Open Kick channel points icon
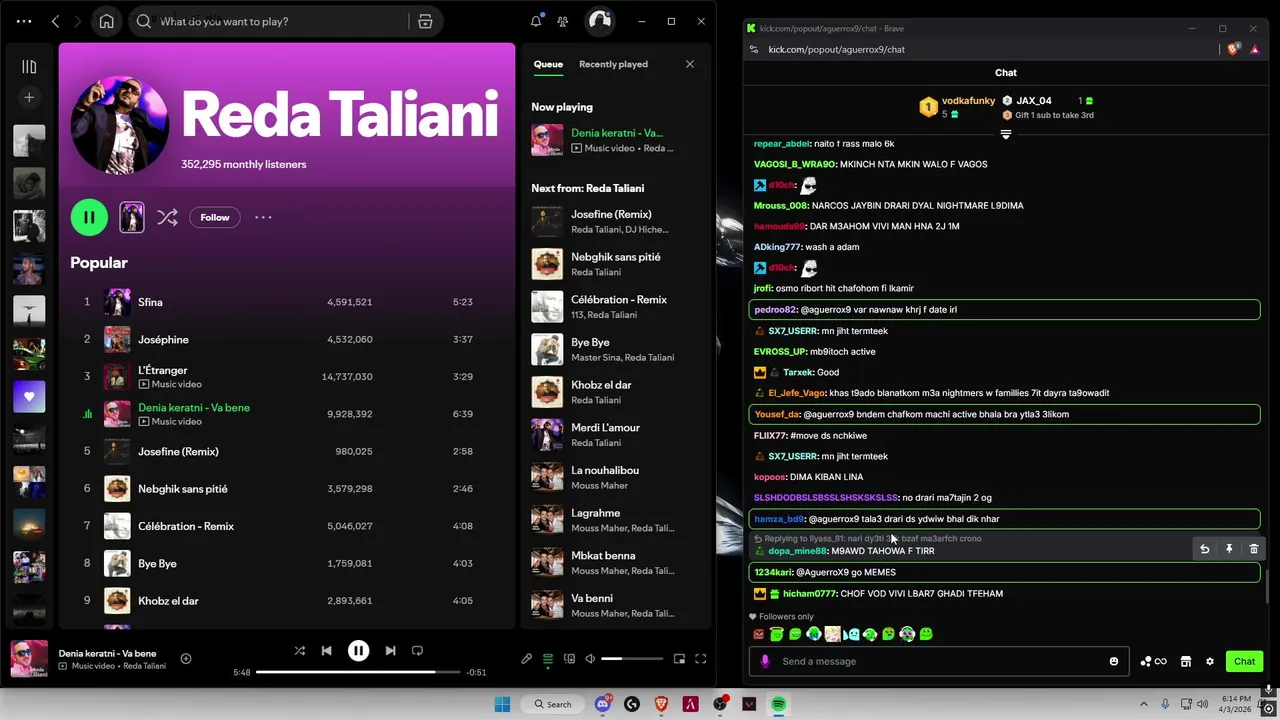 click(x=1153, y=661)
